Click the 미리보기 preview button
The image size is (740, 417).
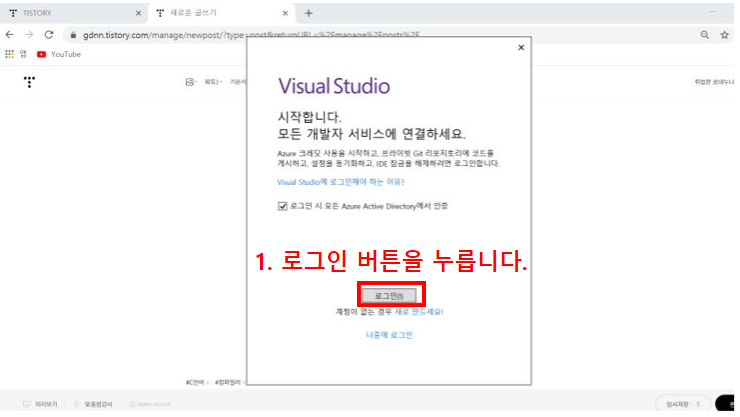pos(41,404)
